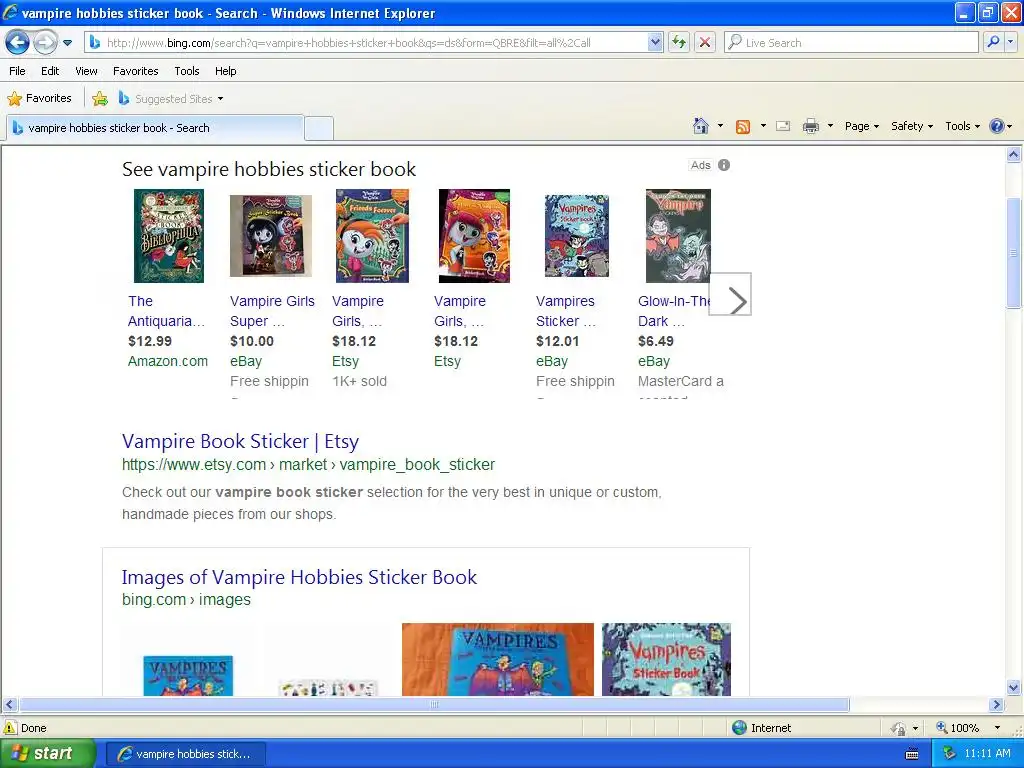Click the 11:11 AM taskbar clock
This screenshot has width=1024, height=768.
point(987,754)
